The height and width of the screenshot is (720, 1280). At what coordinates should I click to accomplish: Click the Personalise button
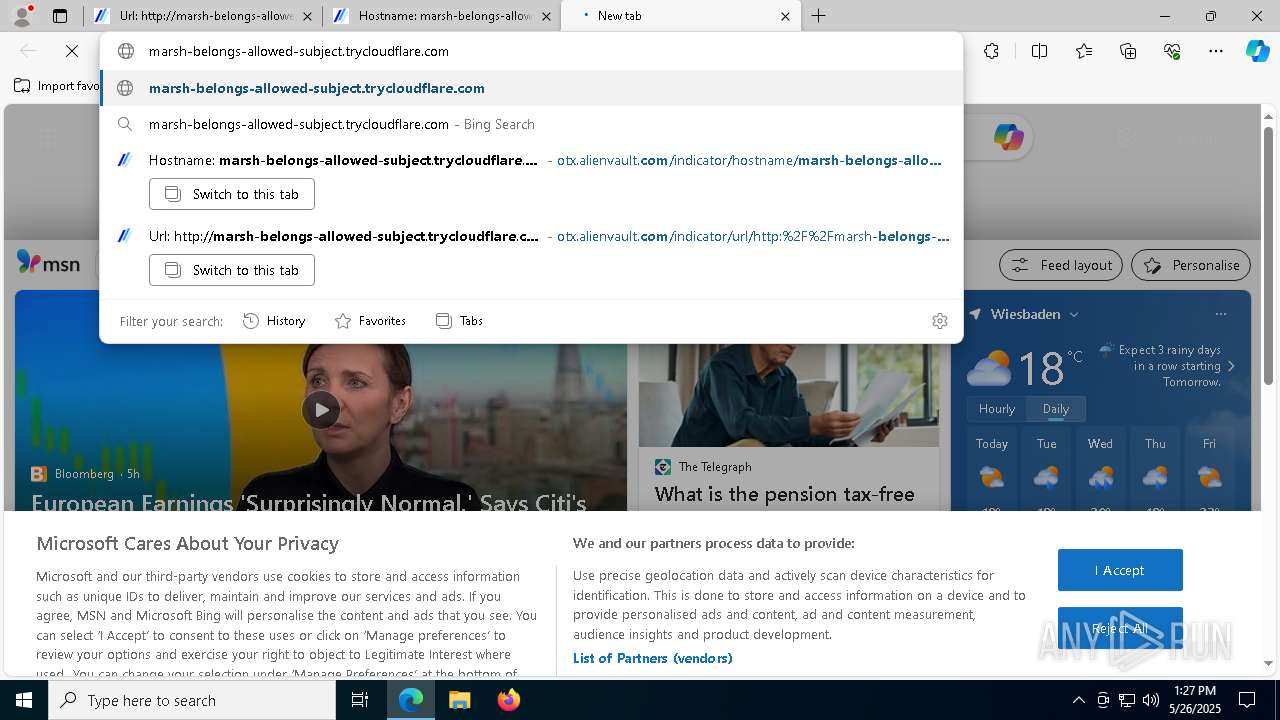1191,265
